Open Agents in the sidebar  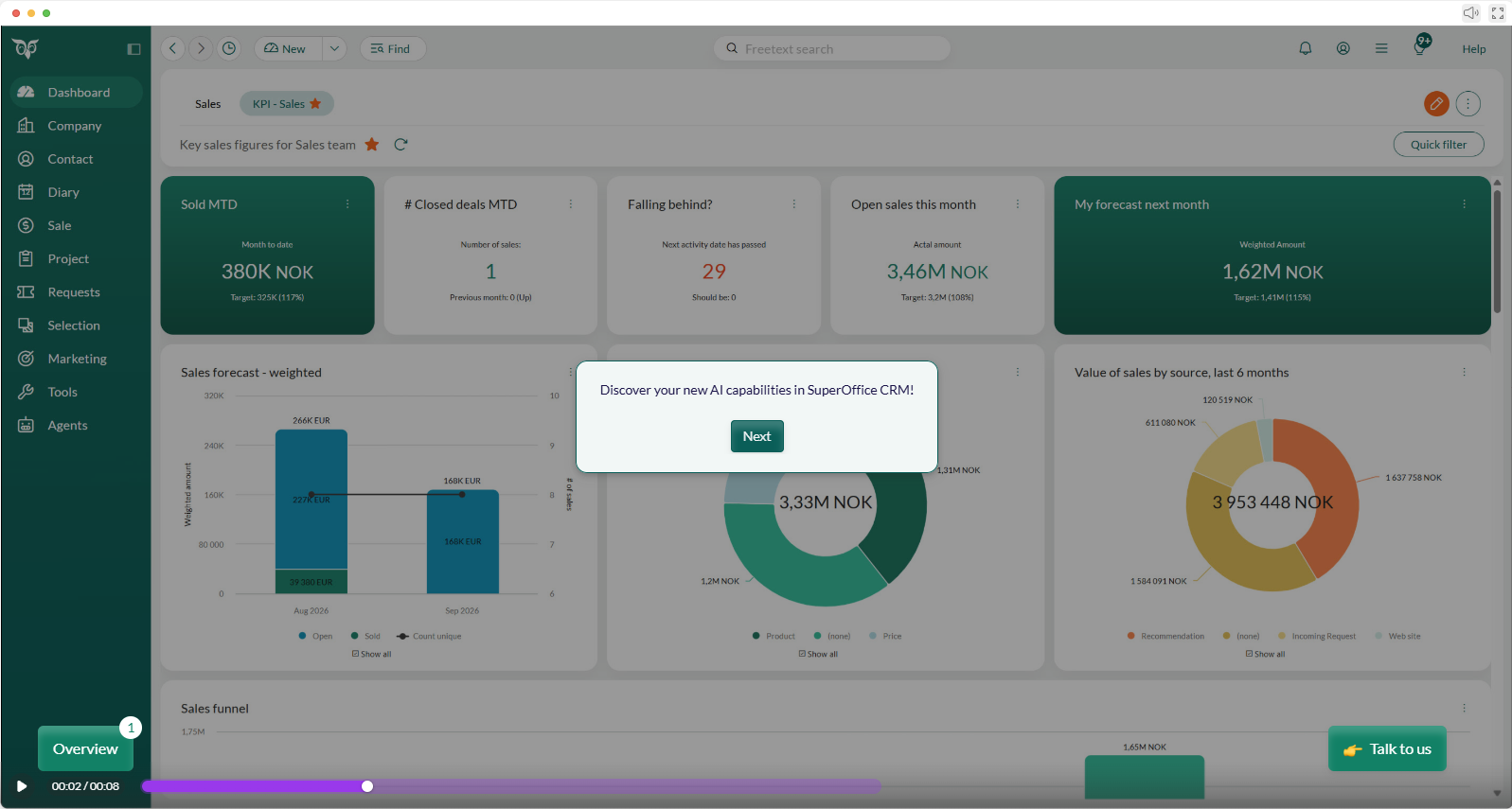click(x=76, y=425)
